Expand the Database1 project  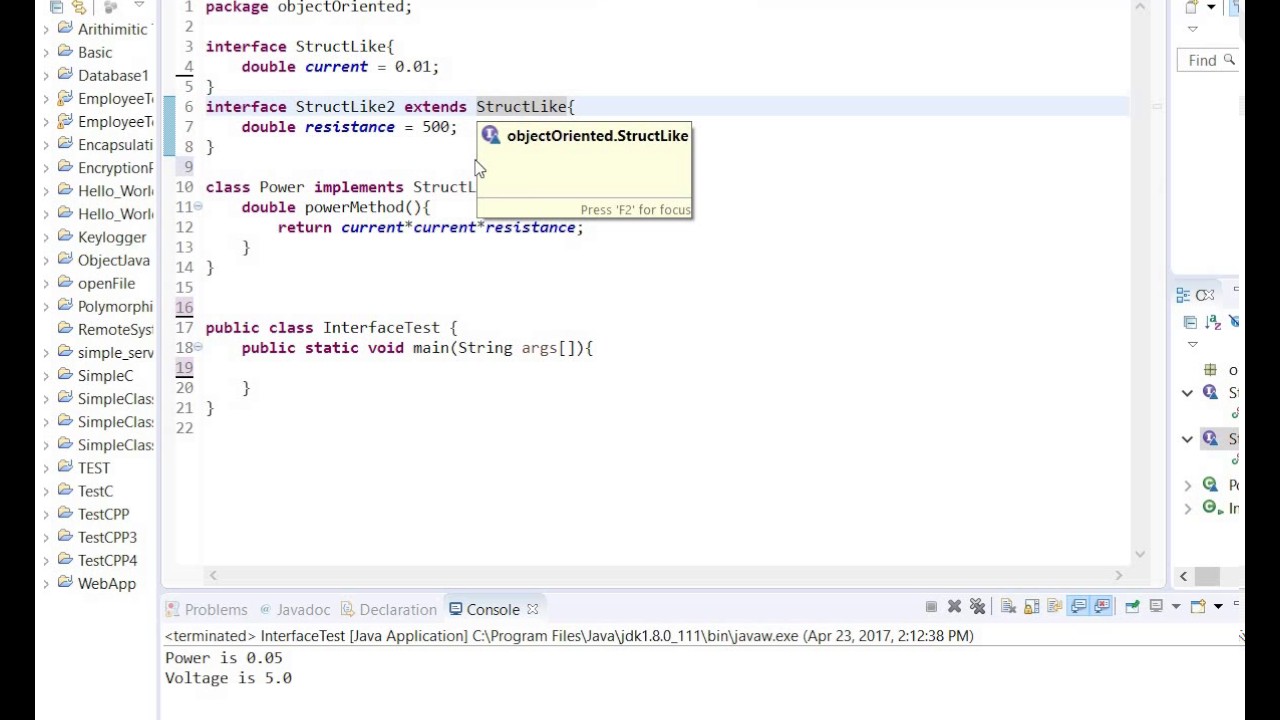tap(46, 75)
